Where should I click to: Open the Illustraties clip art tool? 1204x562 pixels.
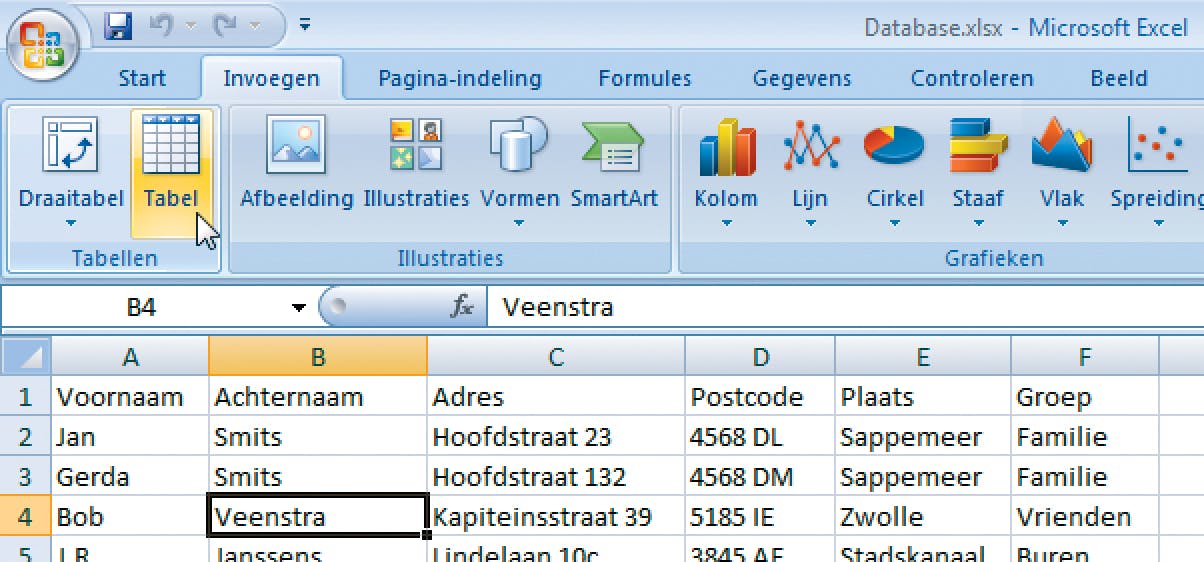pos(415,165)
